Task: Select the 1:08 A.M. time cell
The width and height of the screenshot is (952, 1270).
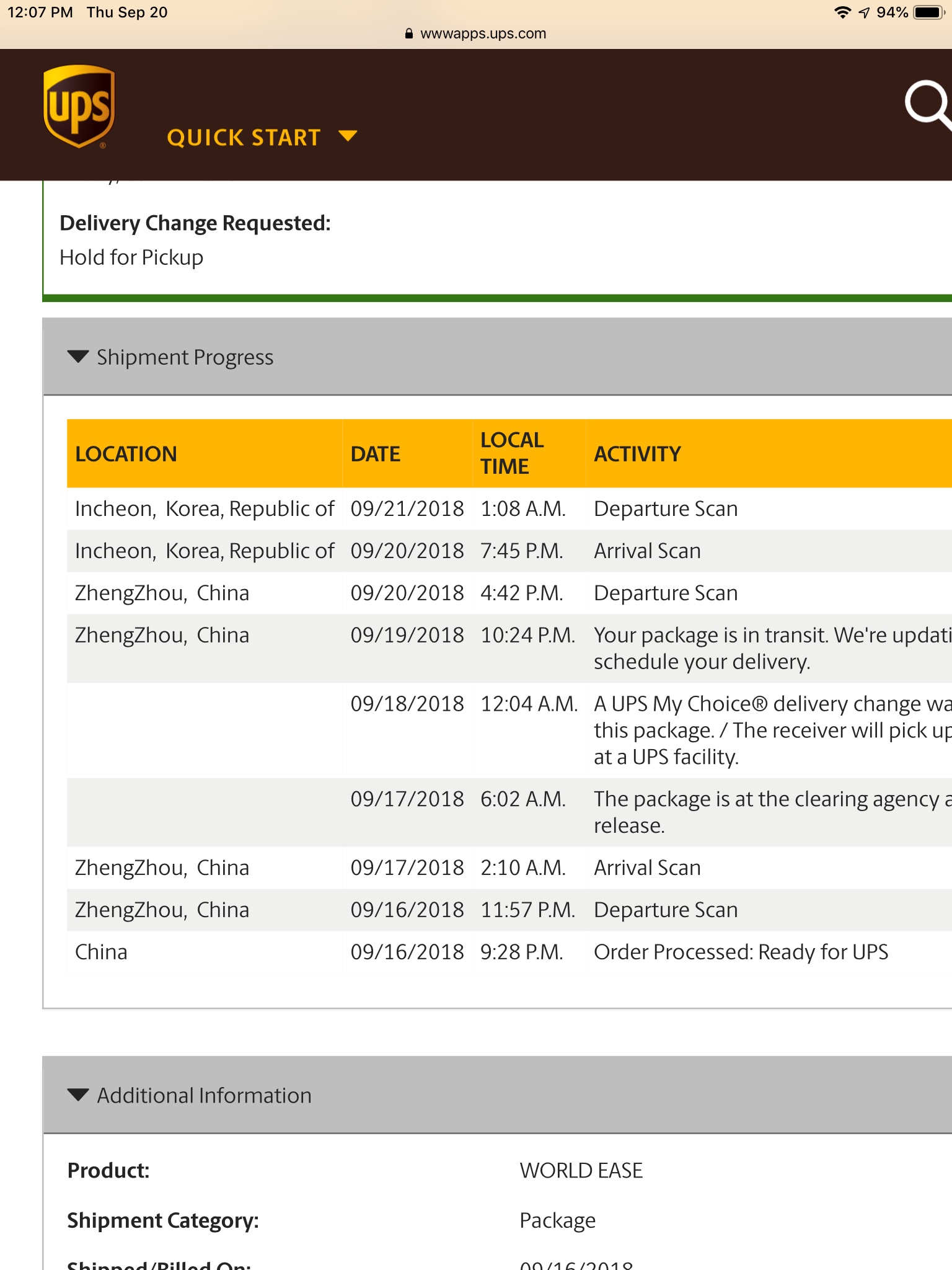Action: click(x=523, y=509)
